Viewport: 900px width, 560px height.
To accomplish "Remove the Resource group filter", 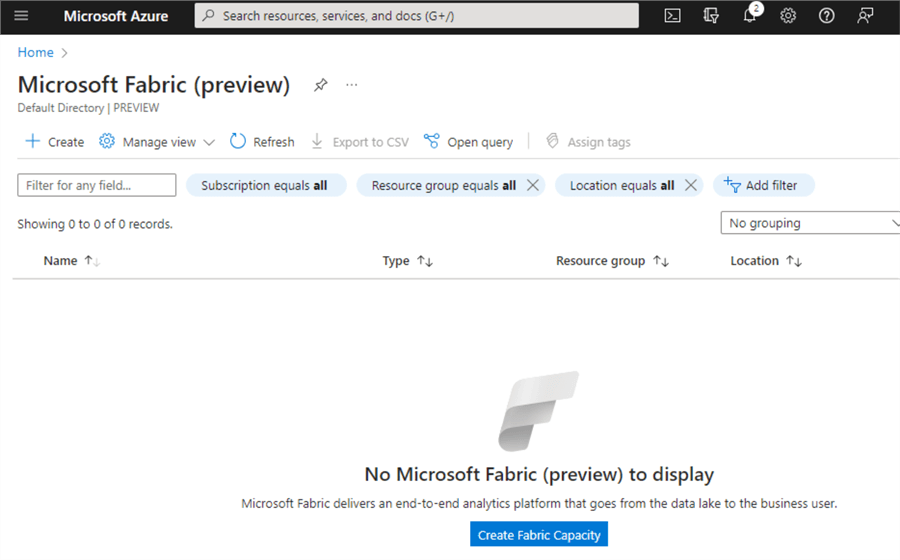I will coord(533,185).
